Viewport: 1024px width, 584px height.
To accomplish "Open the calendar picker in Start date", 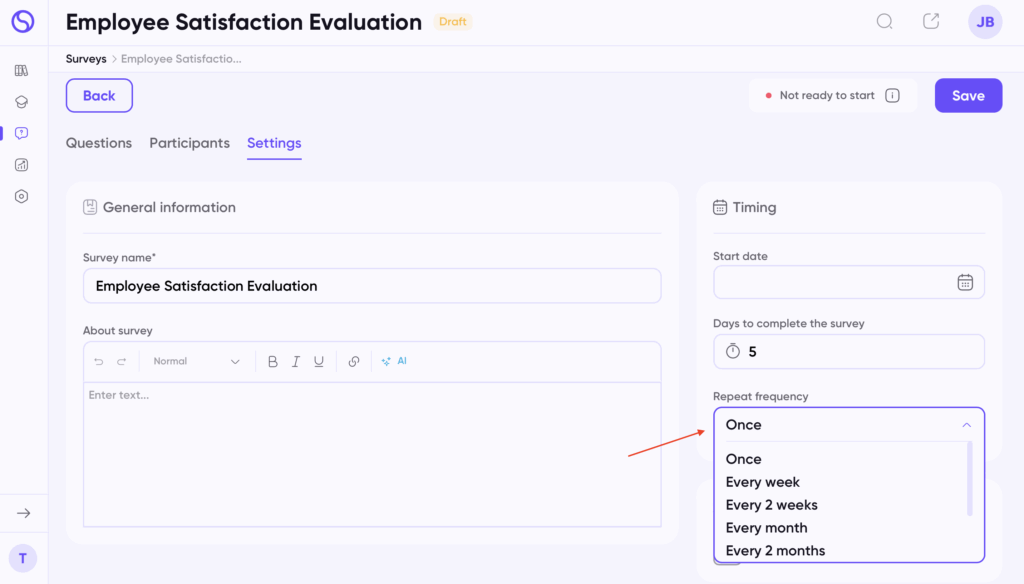I will [964, 282].
